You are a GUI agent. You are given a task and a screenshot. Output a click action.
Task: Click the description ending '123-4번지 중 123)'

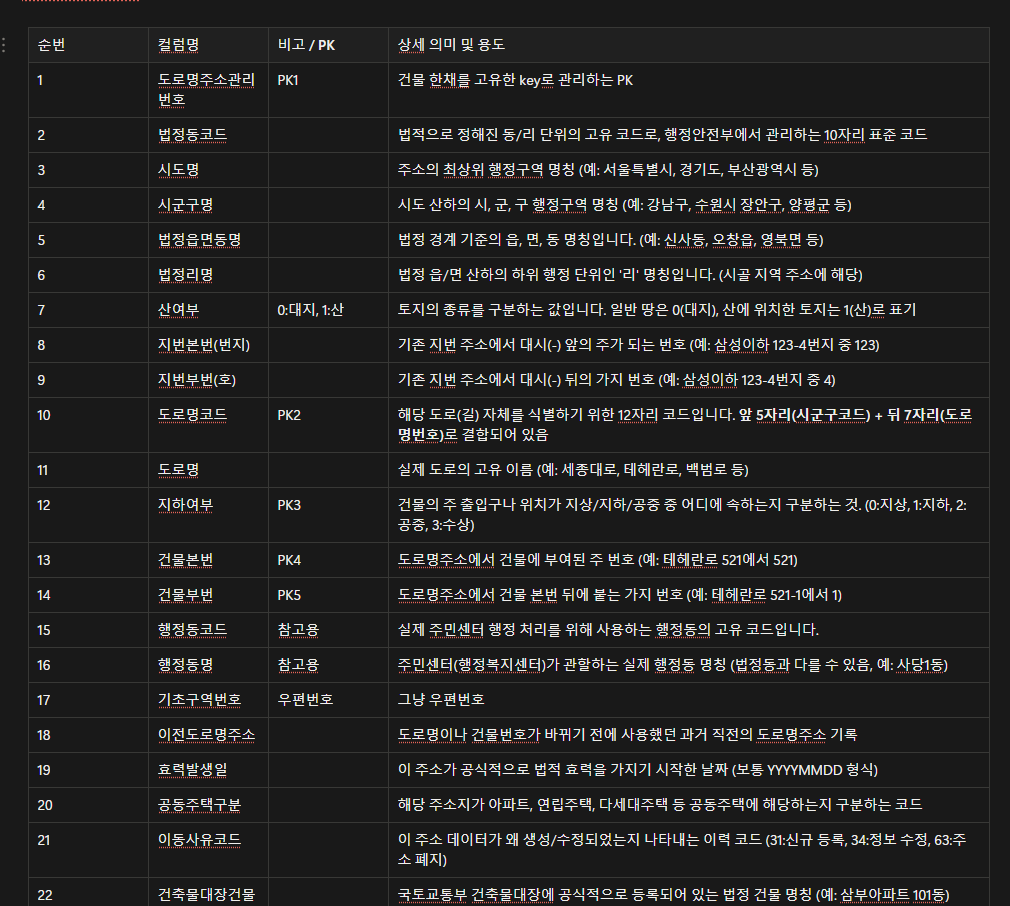(689, 345)
